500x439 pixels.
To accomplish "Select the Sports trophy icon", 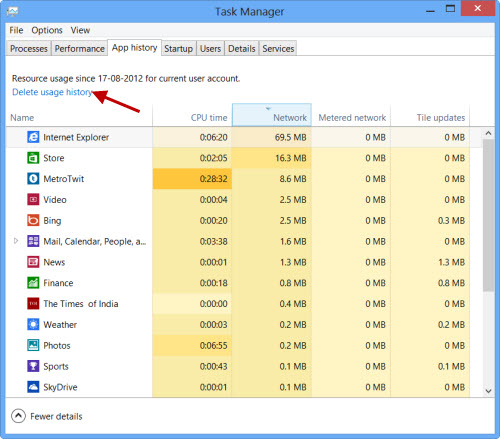I will click(33, 366).
